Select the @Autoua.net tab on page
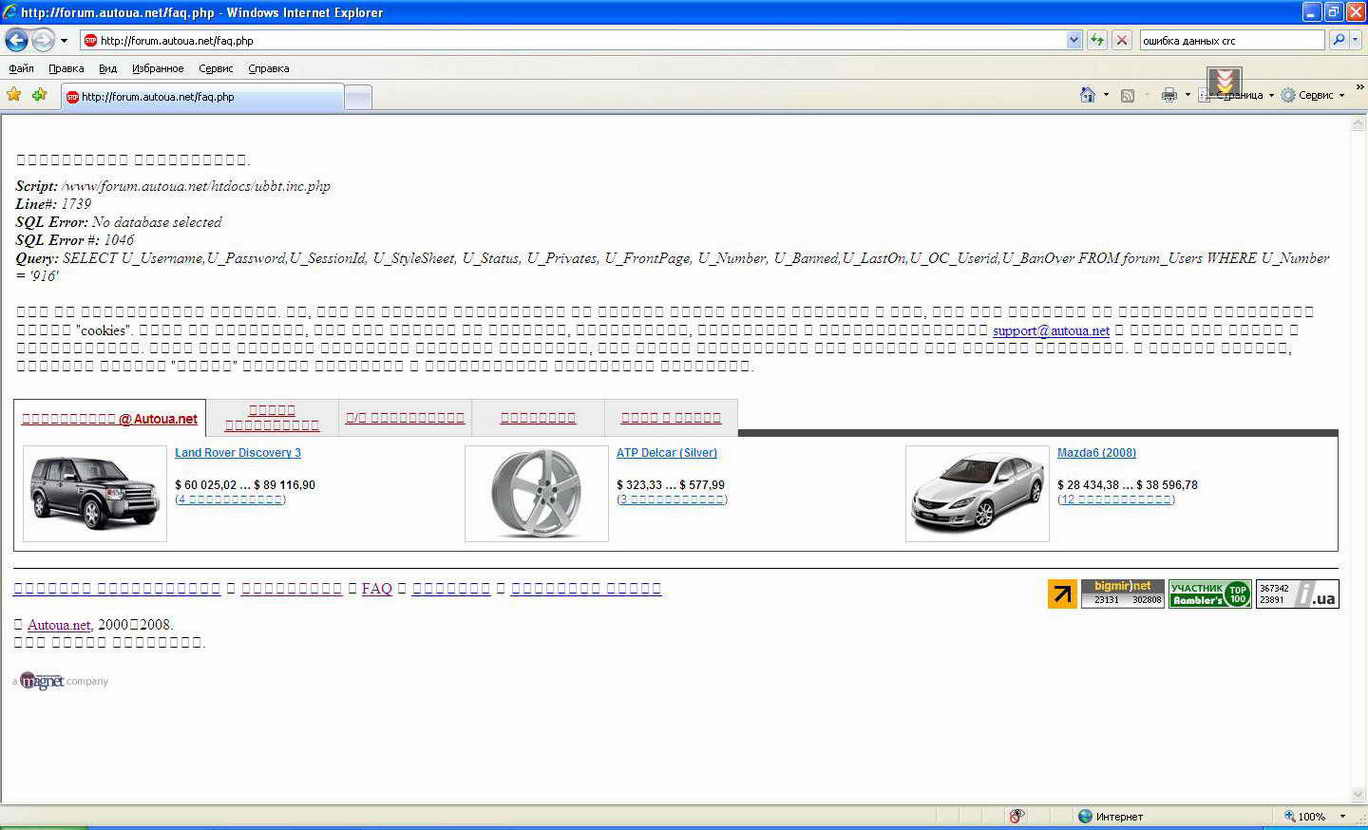1368x830 pixels. (109, 419)
